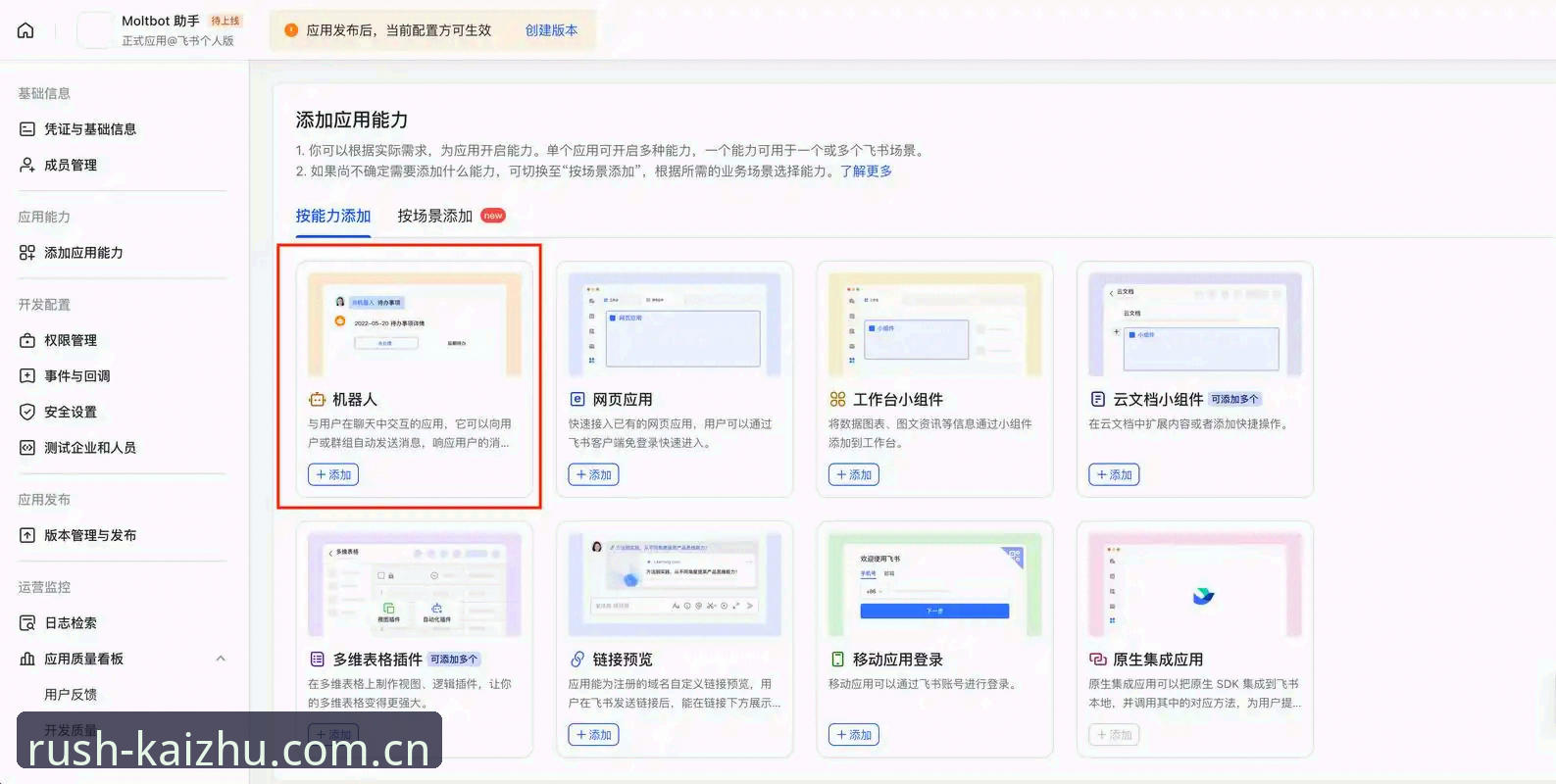Add the 链接预览 capability
1556x784 pixels.
[x=593, y=735]
